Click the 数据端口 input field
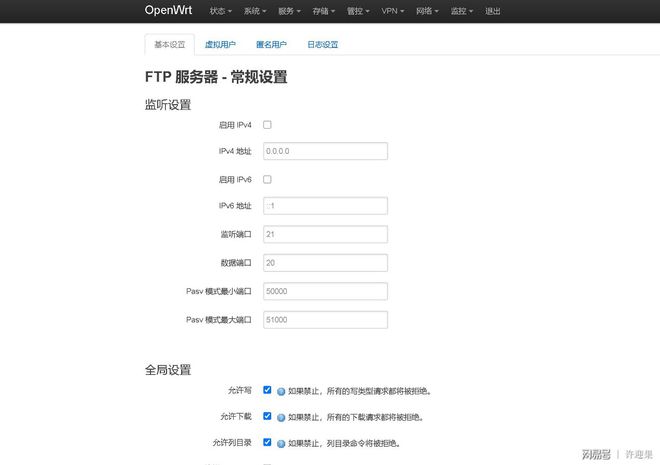660x465 pixels. 325,263
